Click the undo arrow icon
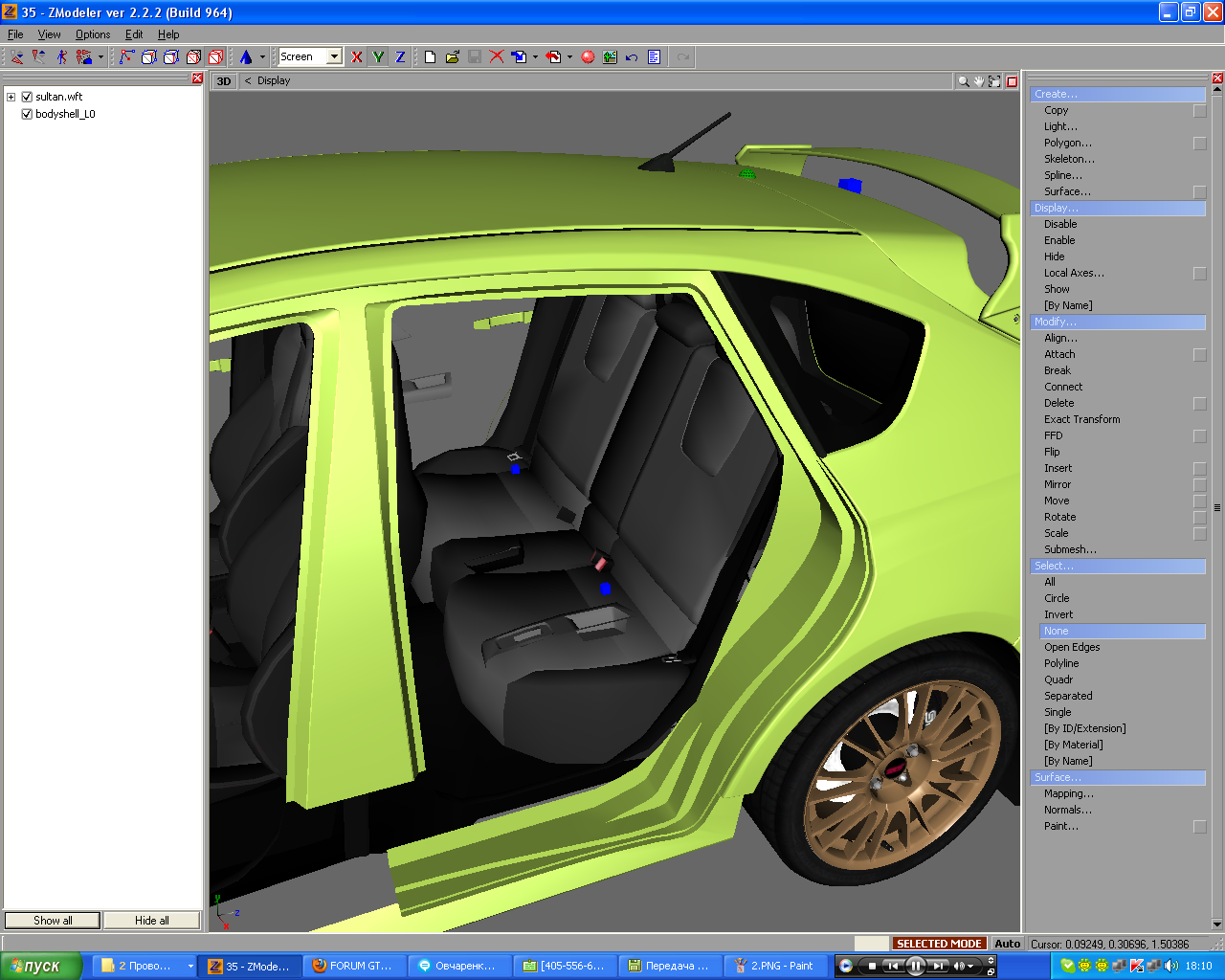 pyautogui.click(x=632, y=57)
